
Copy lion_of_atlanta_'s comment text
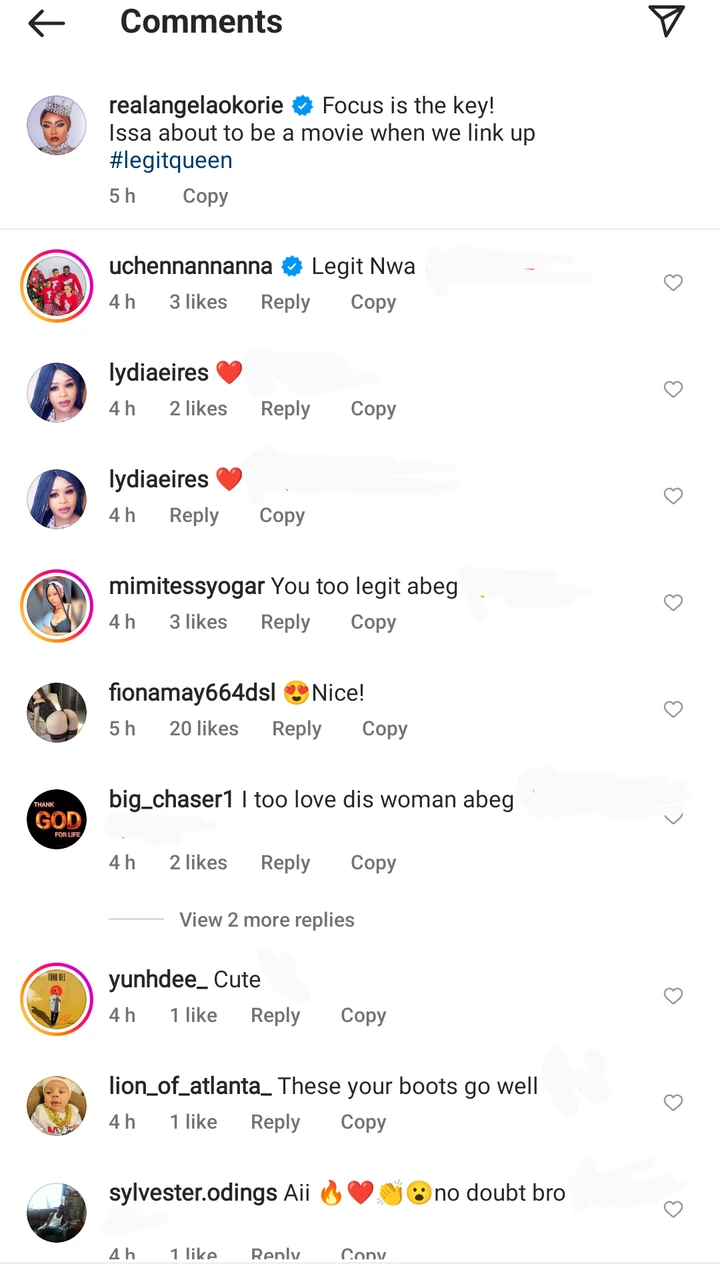pos(363,1122)
